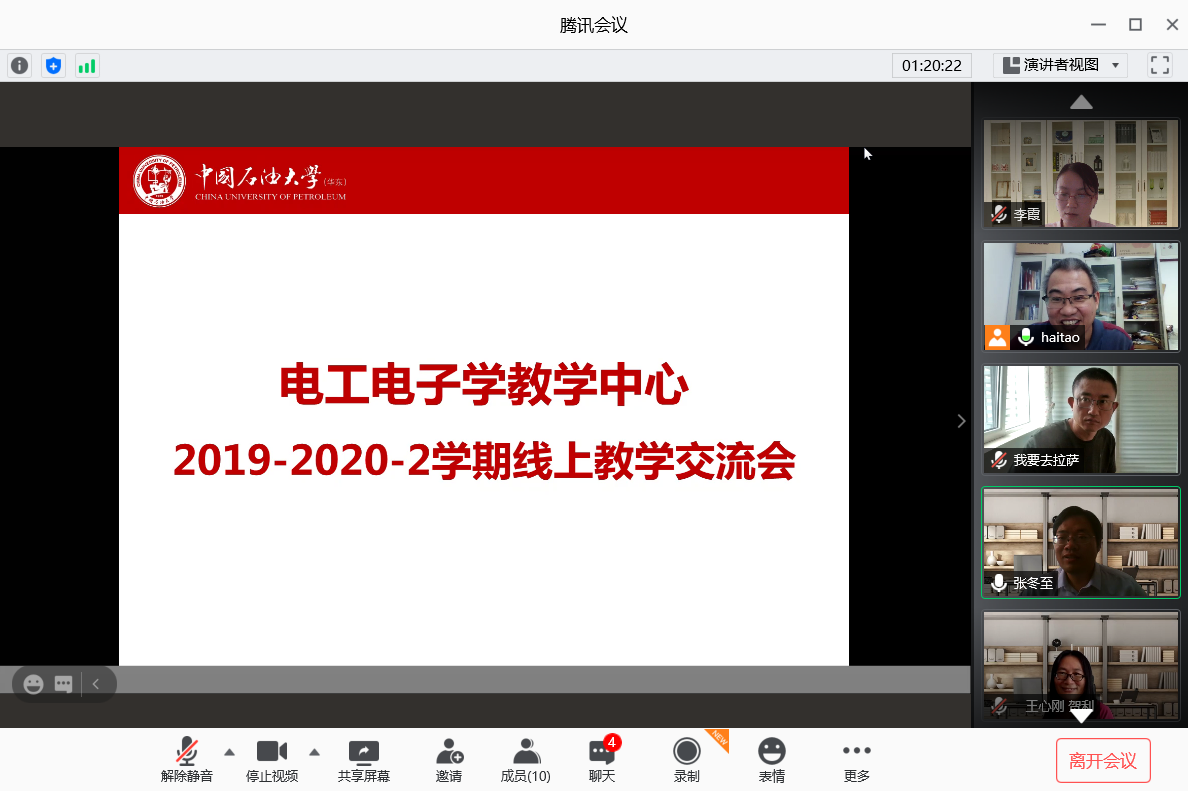
Task: Start recording with 录制 button
Action: (686, 760)
